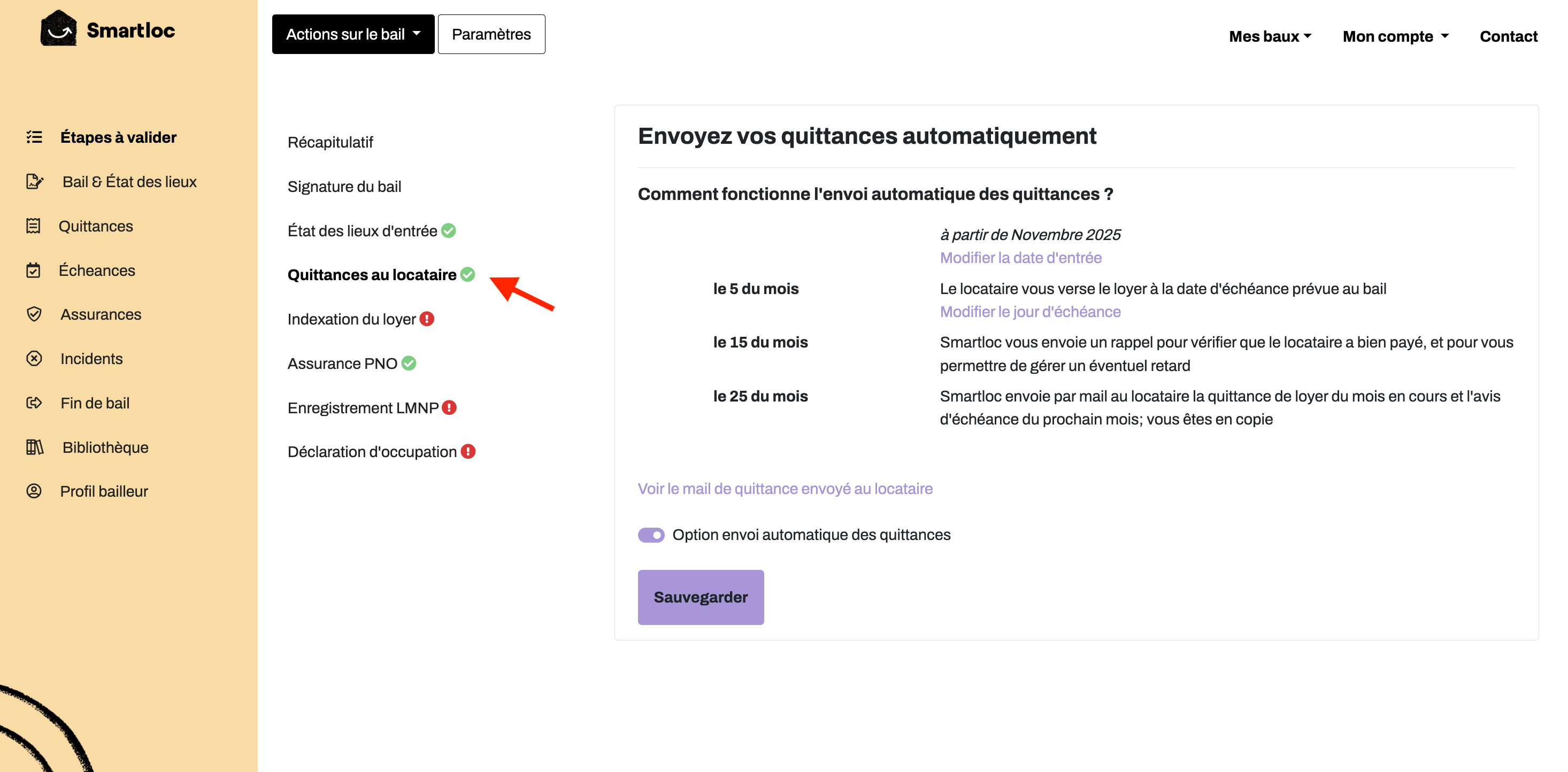Image resolution: width=1568 pixels, height=772 pixels.
Task: Open the Récapitulatif step
Action: tap(330, 142)
